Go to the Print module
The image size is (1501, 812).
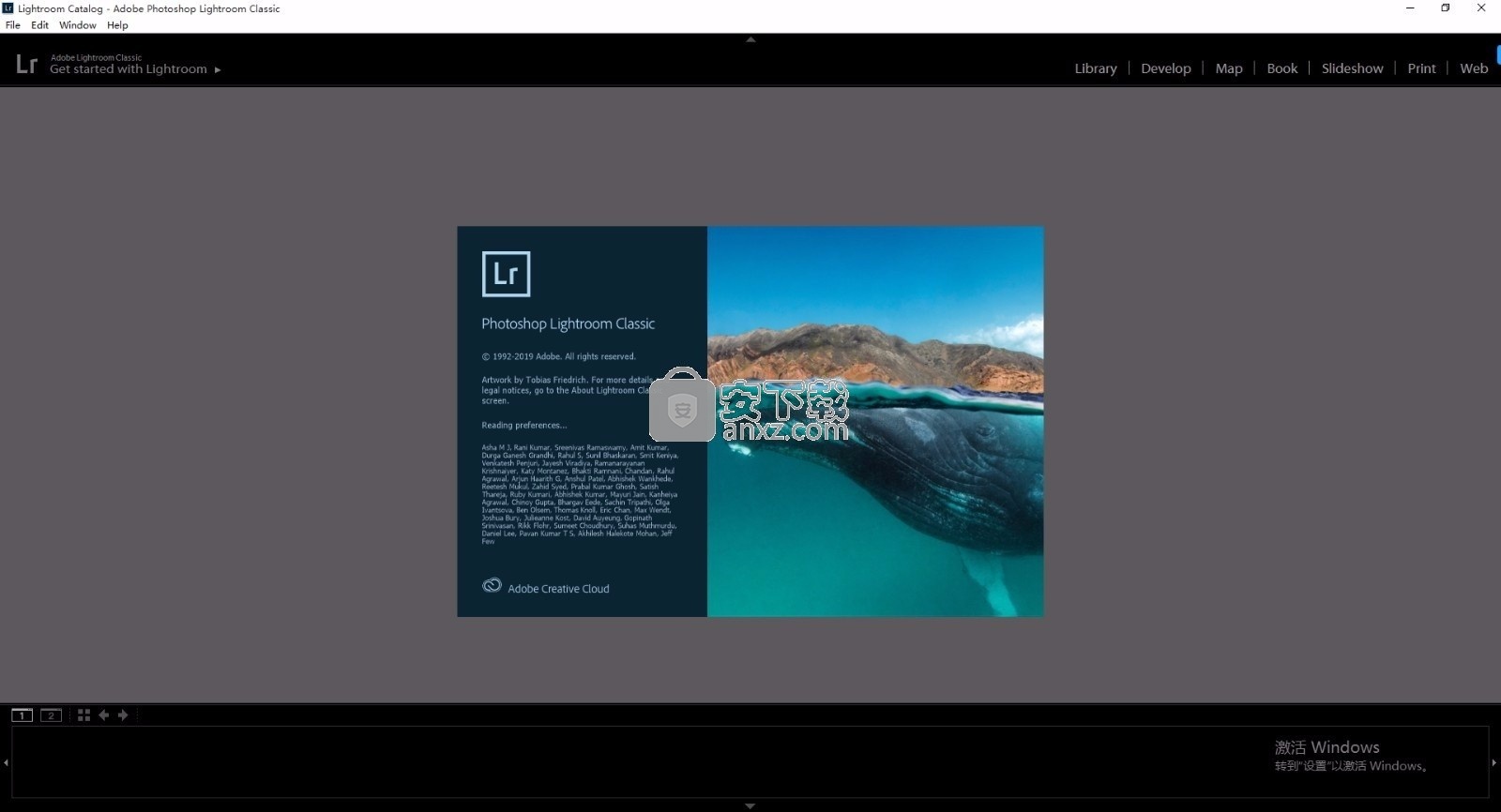pyautogui.click(x=1421, y=68)
